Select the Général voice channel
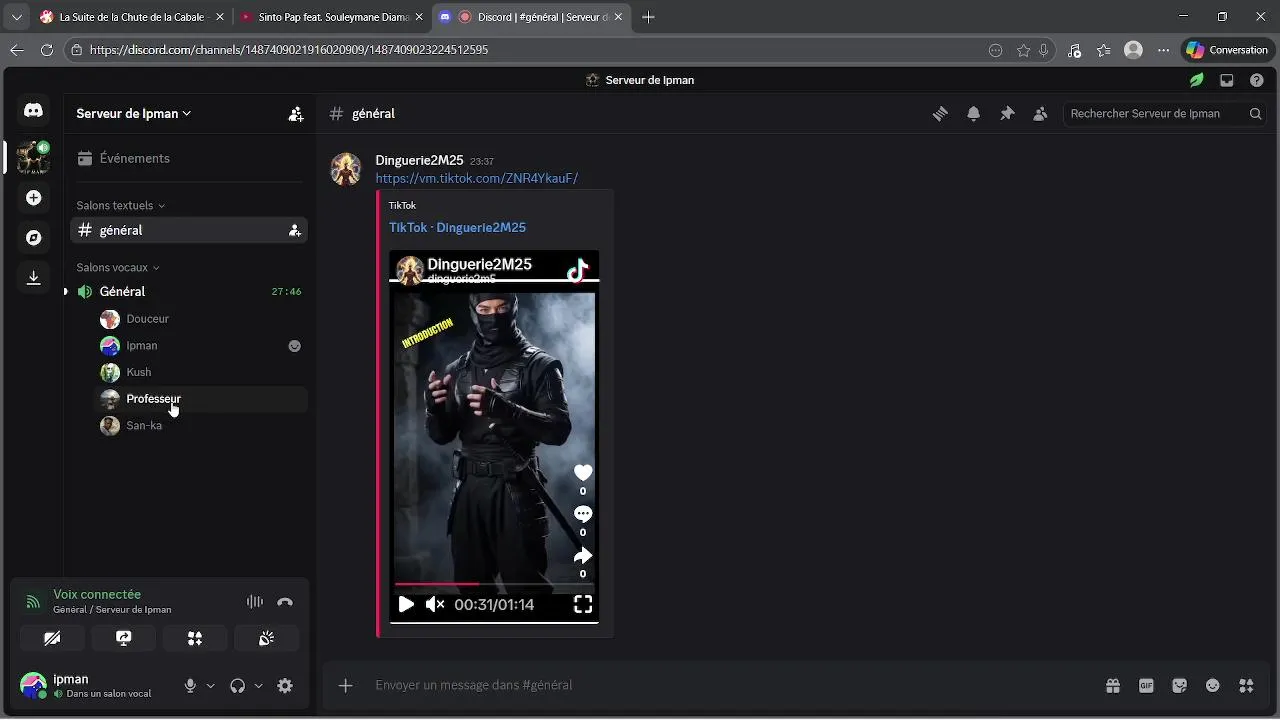 (x=188, y=292)
